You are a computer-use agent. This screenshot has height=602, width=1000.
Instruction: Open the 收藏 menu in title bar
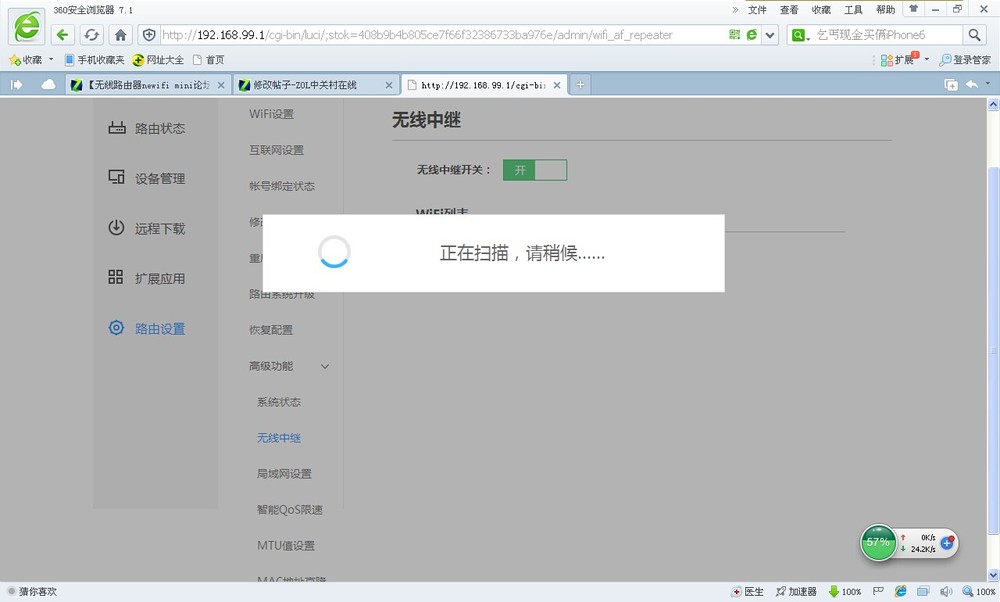point(821,10)
